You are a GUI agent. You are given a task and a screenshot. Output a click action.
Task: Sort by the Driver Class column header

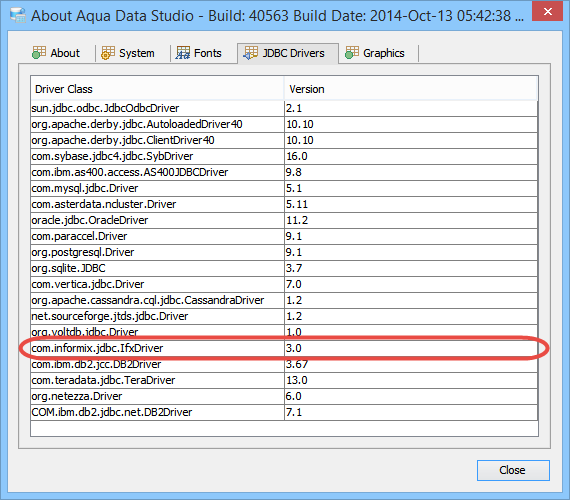click(157, 88)
